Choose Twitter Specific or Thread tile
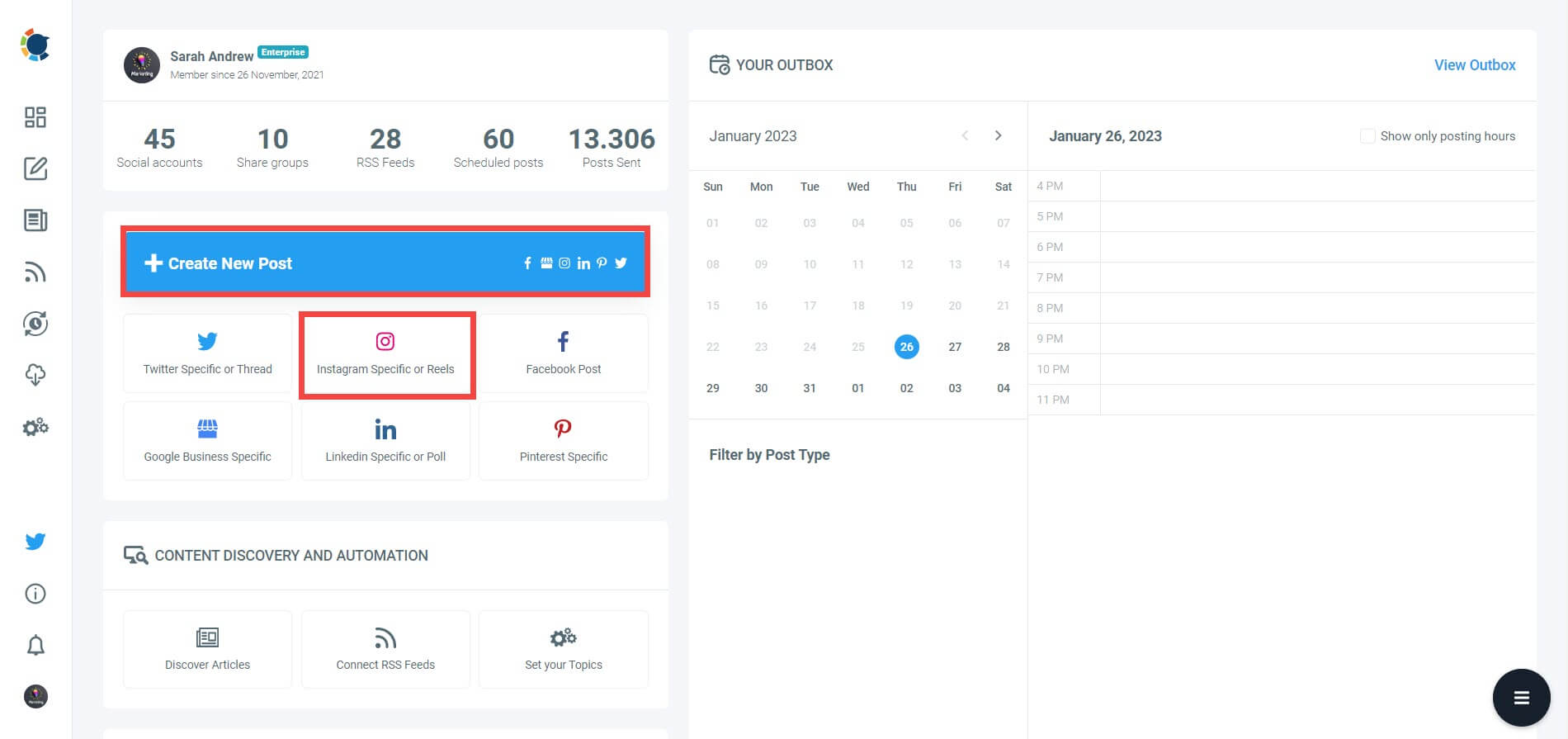Image resolution: width=1568 pixels, height=739 pixels. click(x=207, y=353)
